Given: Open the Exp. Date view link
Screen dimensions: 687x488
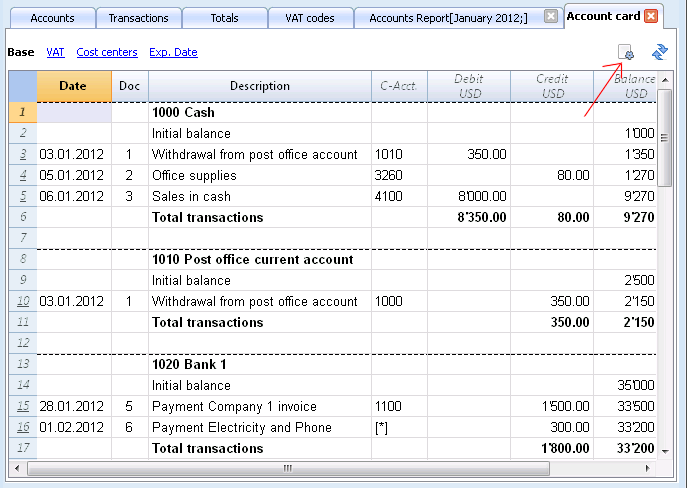Looking at the screenshot, I should pos(174,52).
